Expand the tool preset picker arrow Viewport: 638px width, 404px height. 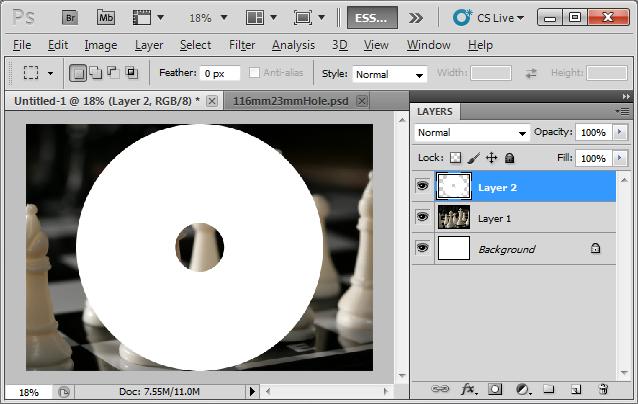pos(50,74)
